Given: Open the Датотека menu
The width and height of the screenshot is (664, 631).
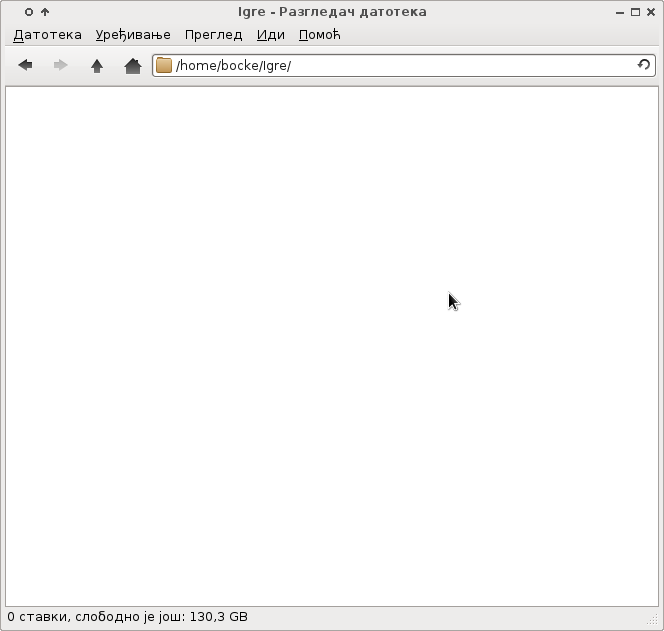Looking at the screenshot, I should (47, 35).
